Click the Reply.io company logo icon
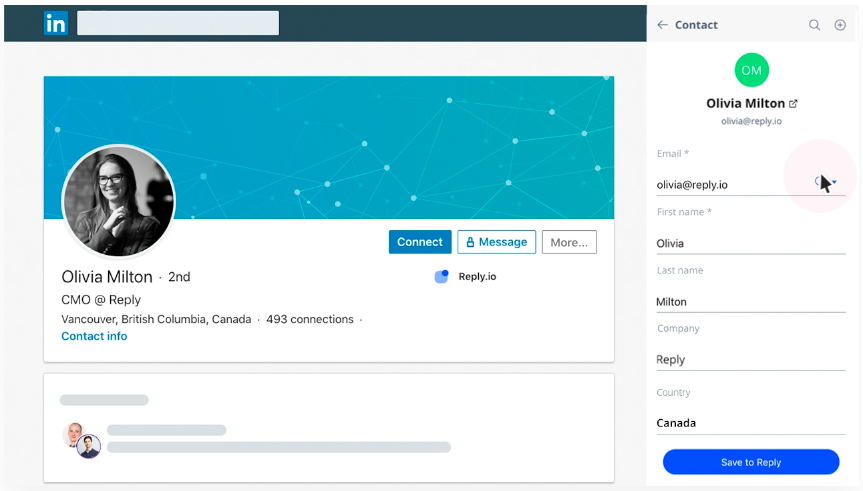Viewport: 863px width, 491px height. [x=441, y=276]
